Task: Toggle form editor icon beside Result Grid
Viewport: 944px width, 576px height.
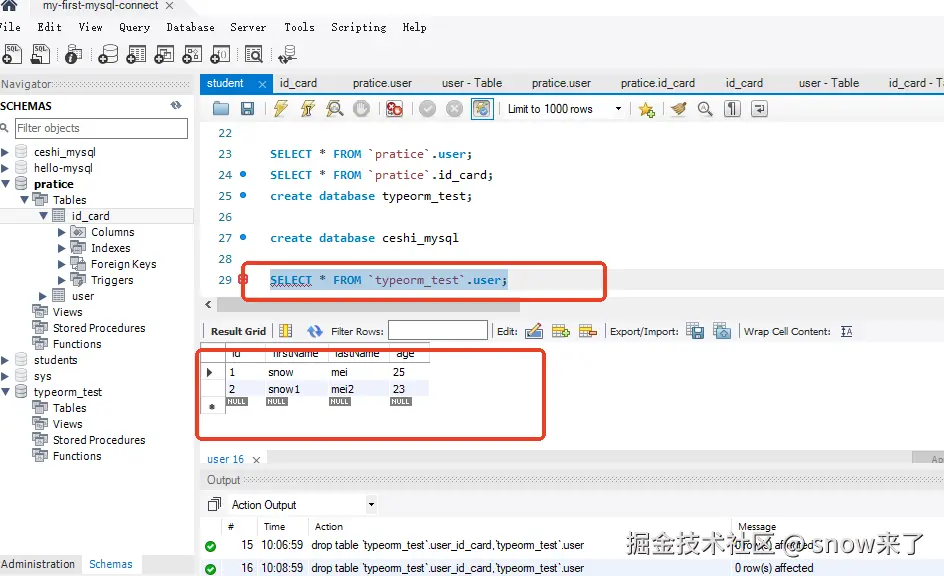Action: 285,331
